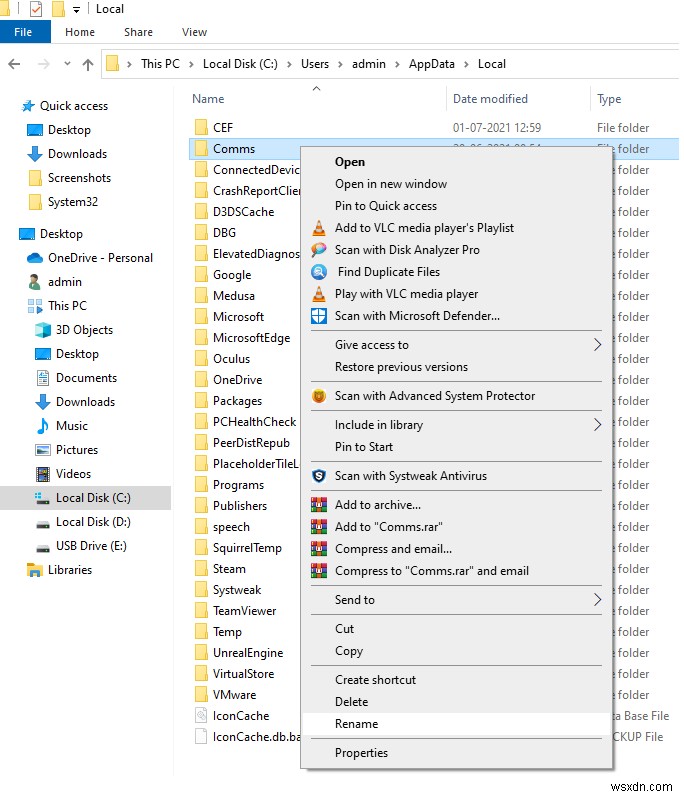The width and height of the screenshot is (684, 797).
Task: Click the Libraries icon in sidebar
Action: click(x=35, y=570)
